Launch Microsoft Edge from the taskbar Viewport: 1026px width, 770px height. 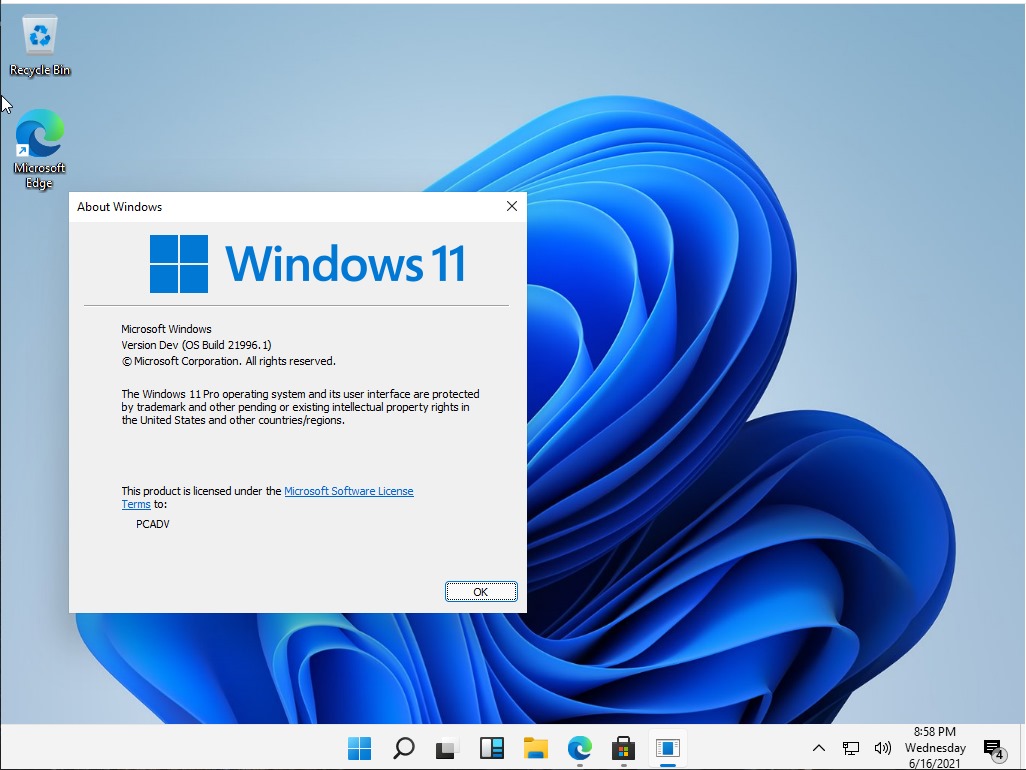coord(579,747)
